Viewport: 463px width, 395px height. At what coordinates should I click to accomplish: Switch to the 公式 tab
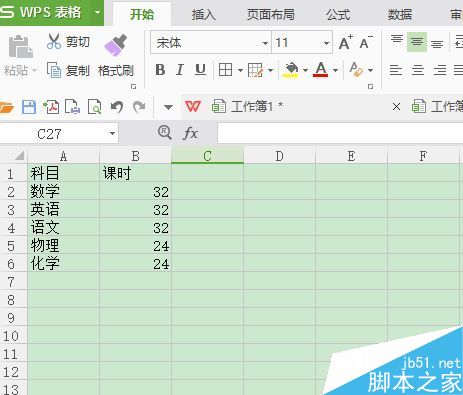pyautogui.click(x=338, y=15)
